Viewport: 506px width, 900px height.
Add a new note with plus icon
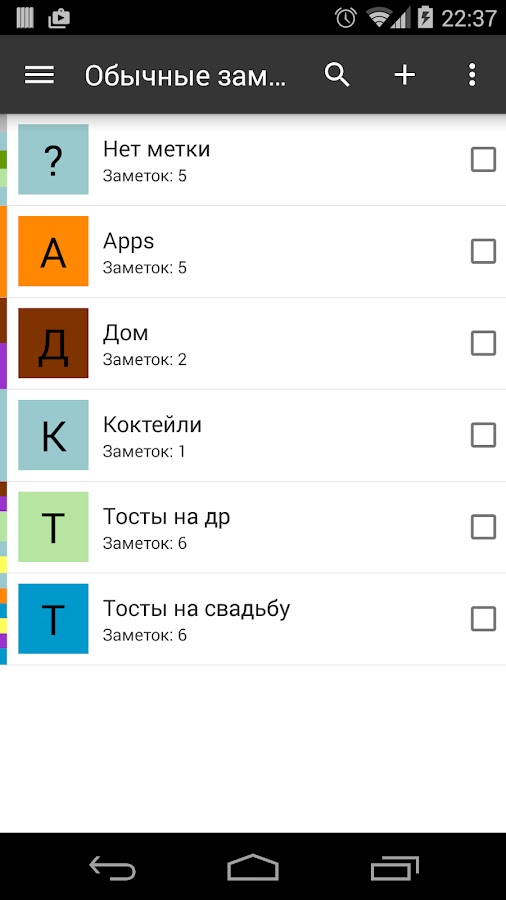click(x=404, y=75)
